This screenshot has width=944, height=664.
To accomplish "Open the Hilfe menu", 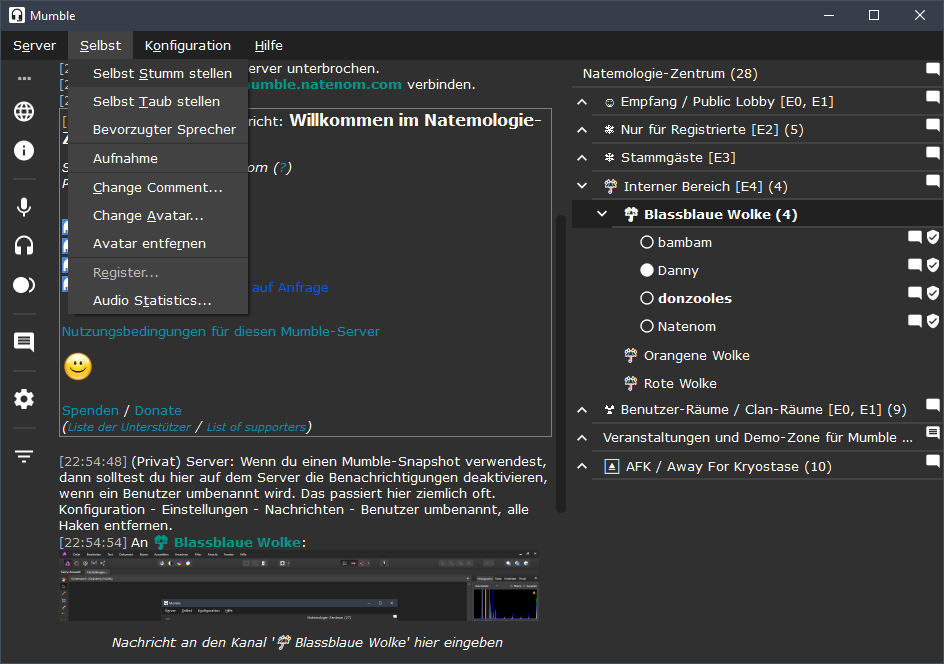I will [x=269, y=46].
